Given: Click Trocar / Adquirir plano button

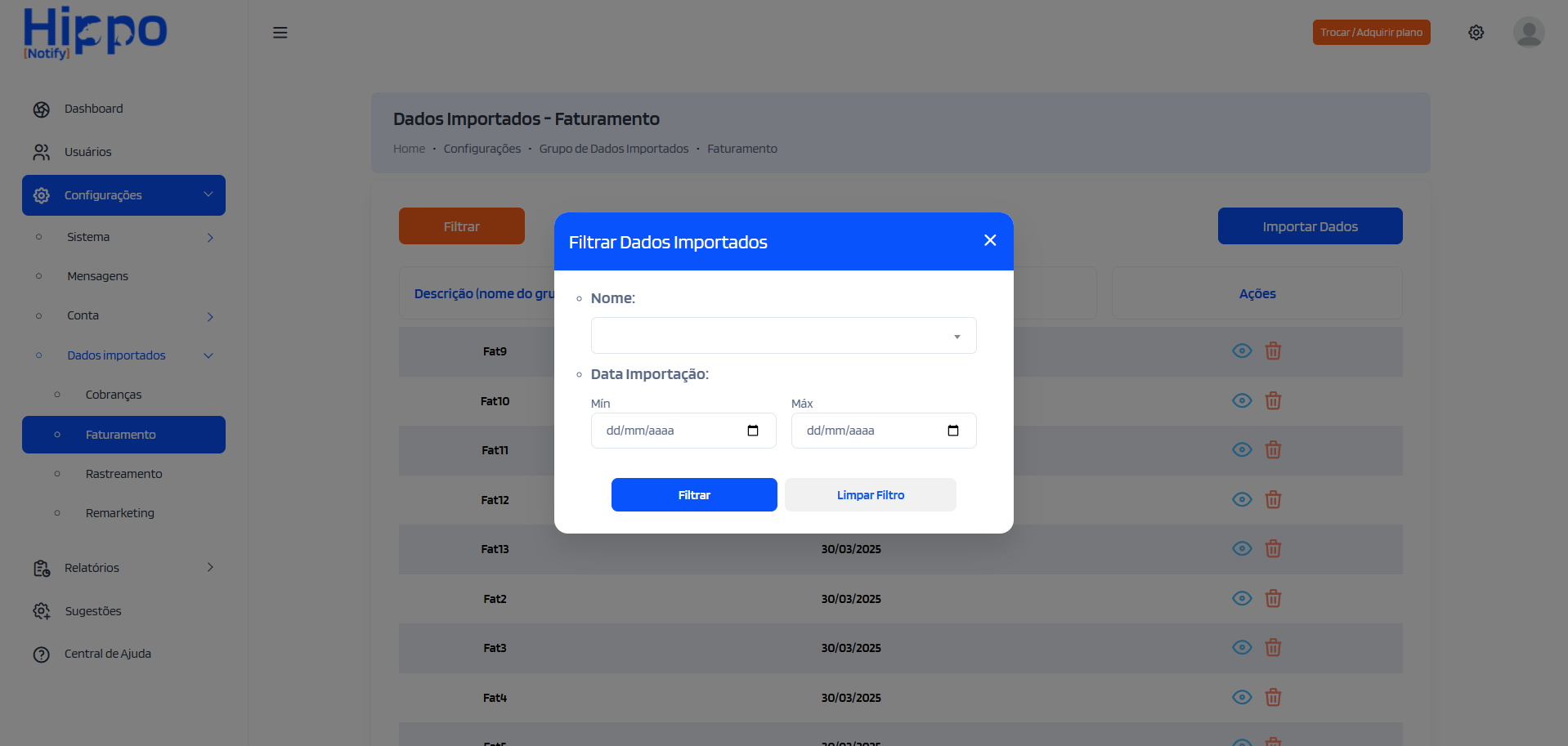Looking at the screenshot, I should pos(1371,33).
